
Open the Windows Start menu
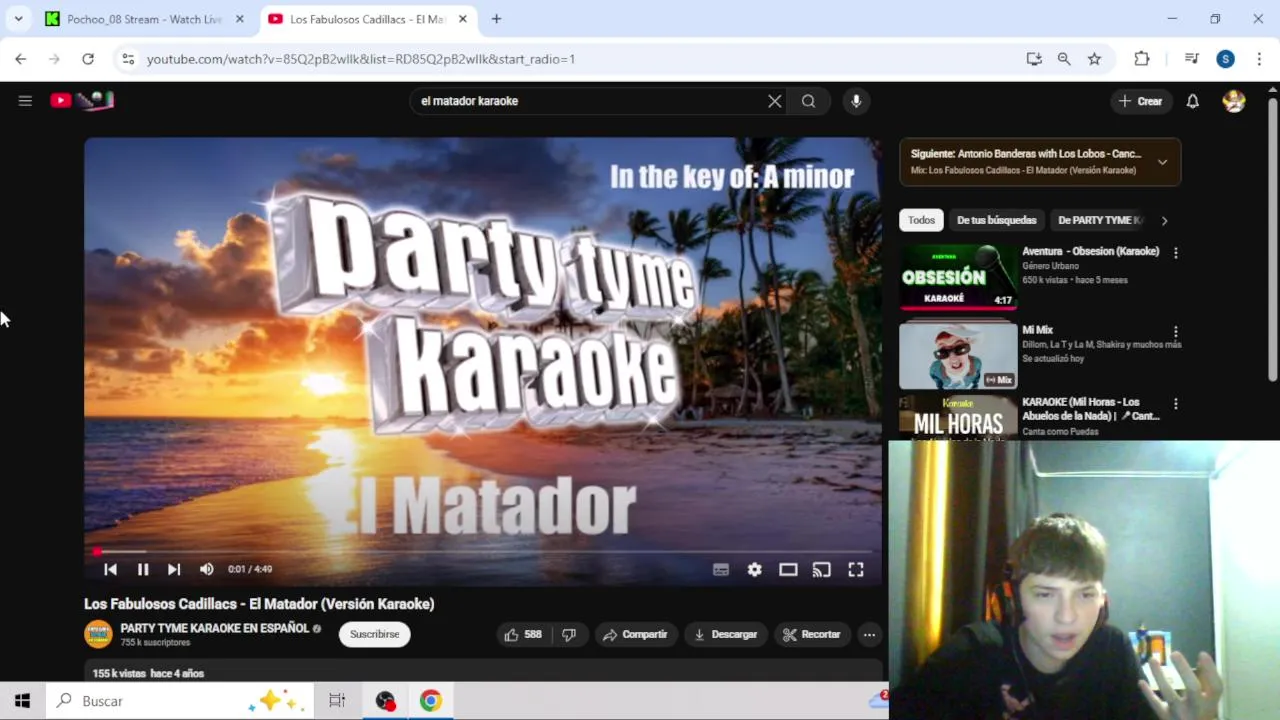22,701
